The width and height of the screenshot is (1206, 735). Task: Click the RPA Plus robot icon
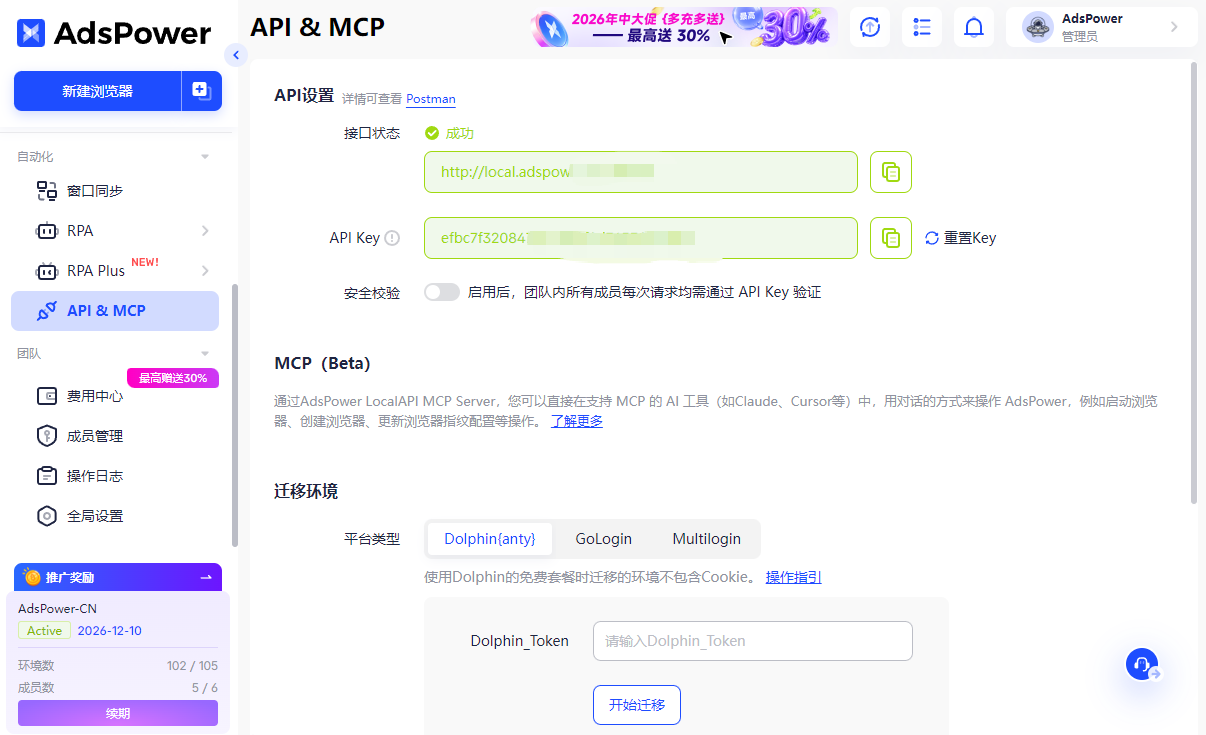(x=46, y=271)
